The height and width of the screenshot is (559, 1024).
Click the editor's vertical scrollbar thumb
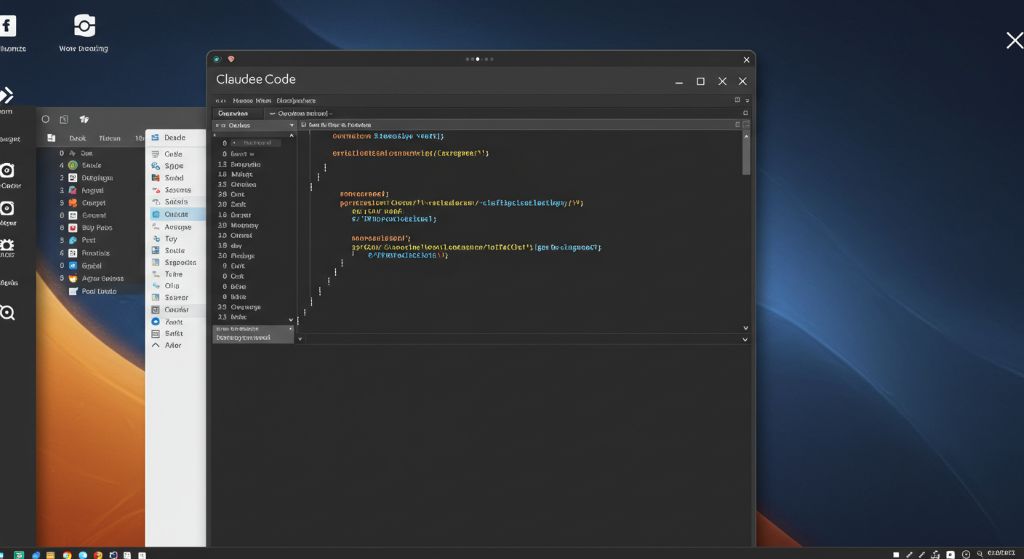coord(746,157)
